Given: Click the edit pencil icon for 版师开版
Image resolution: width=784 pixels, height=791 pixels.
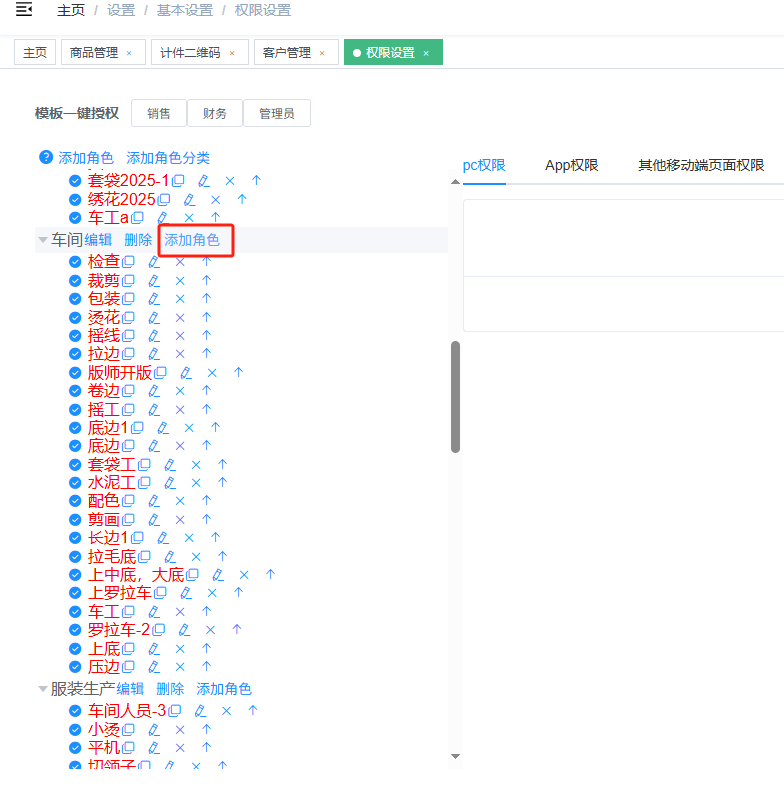Looking at the screenshot, I should pyautogui.click(x=186, y=373).
